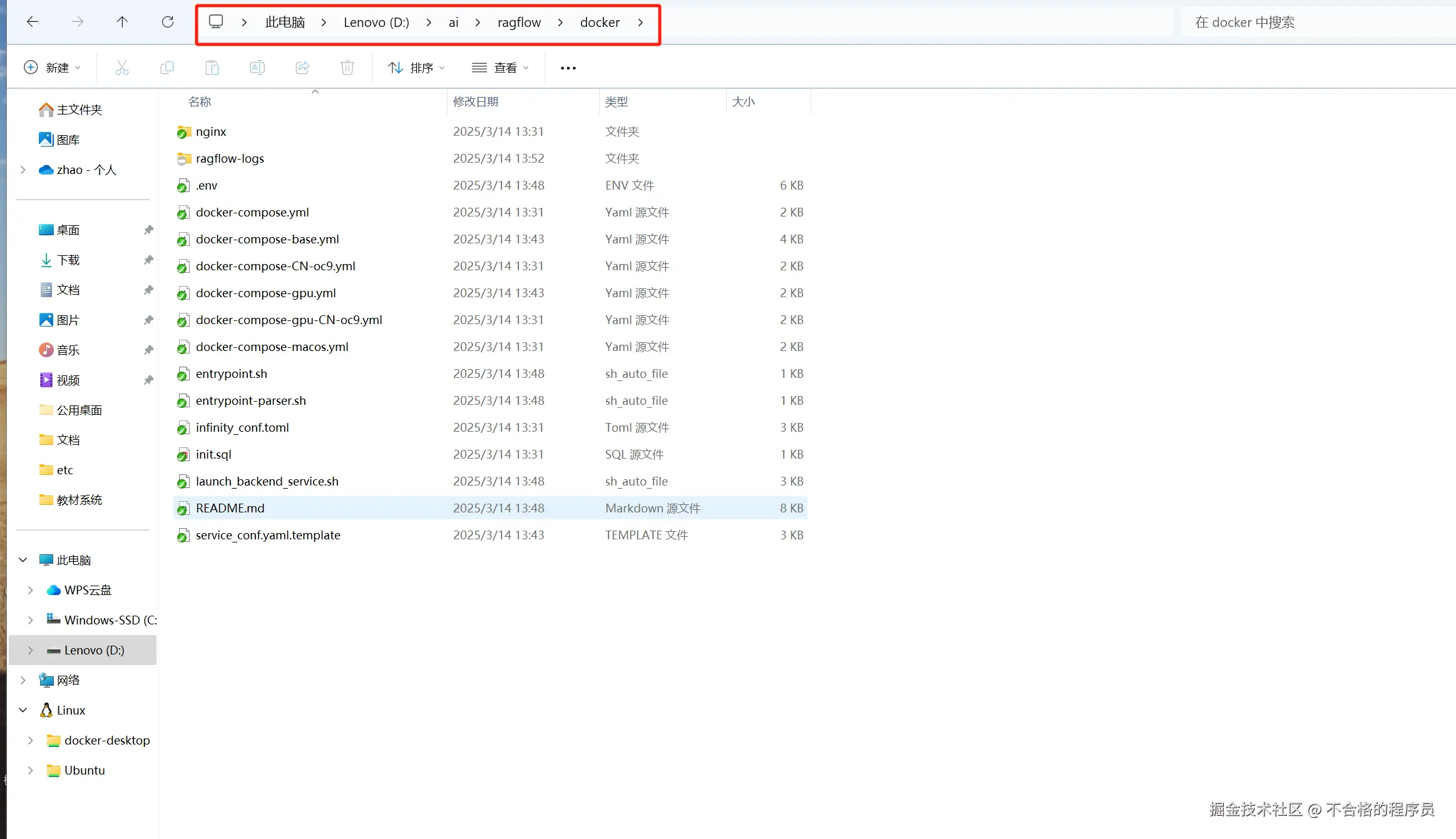The width and height of the screenshot is (1456, 839).
Task: Expand the docker-desktop tree node
Action: pyautogui.click(x=31, y=740)
